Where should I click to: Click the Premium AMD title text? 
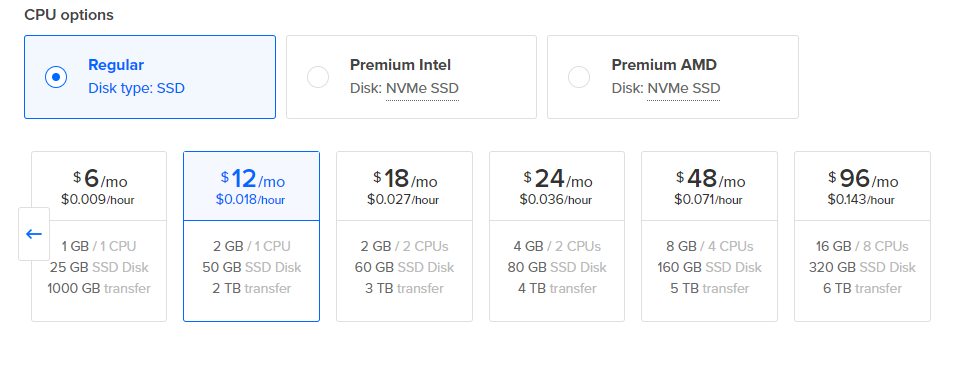point(664,65)
